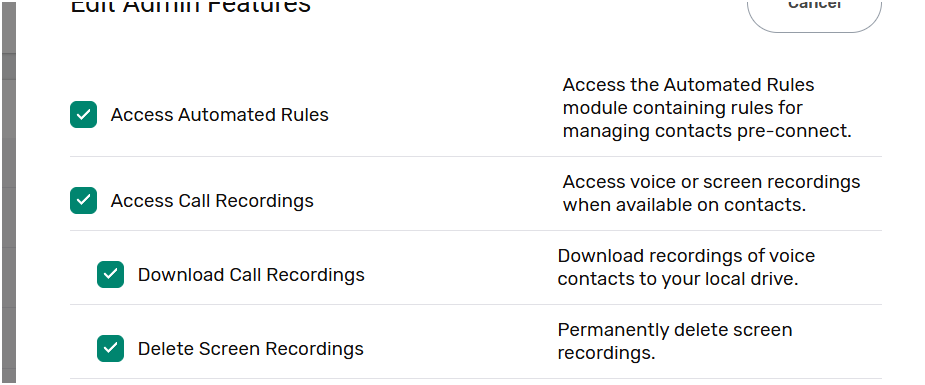The height and width of the screenshot is (385, 925).
Task: Click divider line below Delete Screen Recordings row
Action: (475, 379)
